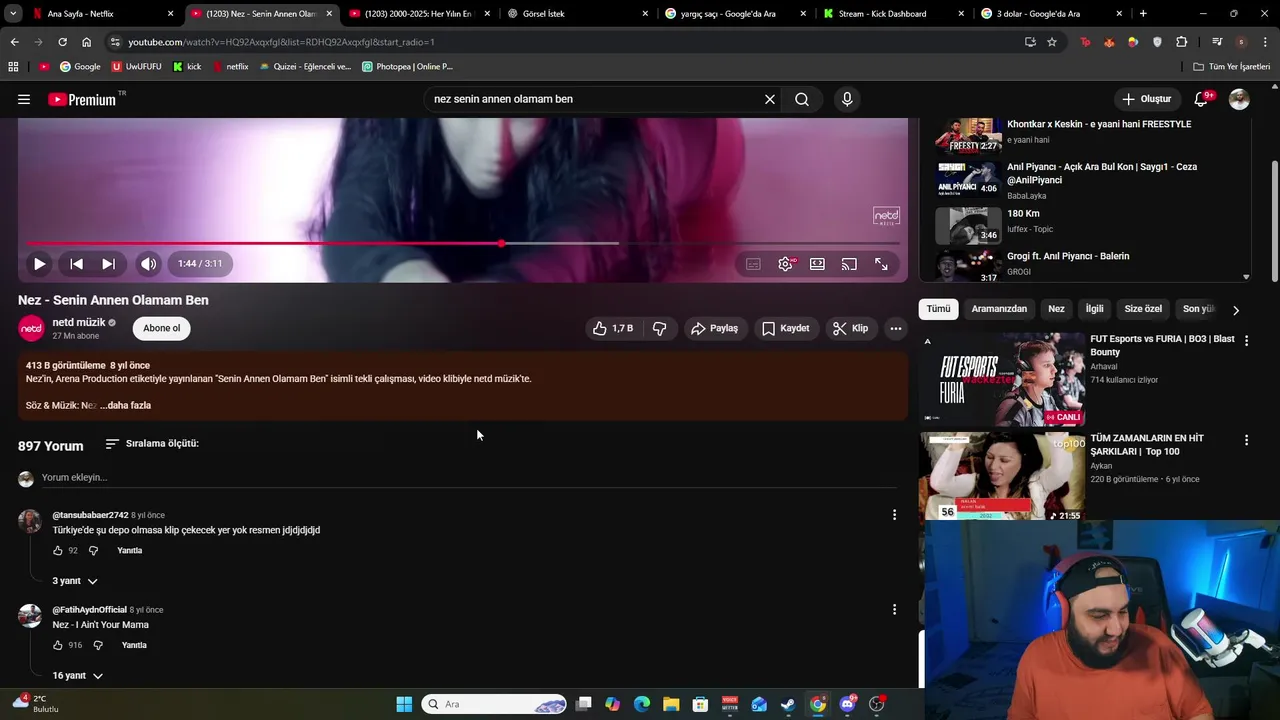Close the Görsel İstek browser tab
Viewport: 1280px width, 720px height.
(646, 14)
